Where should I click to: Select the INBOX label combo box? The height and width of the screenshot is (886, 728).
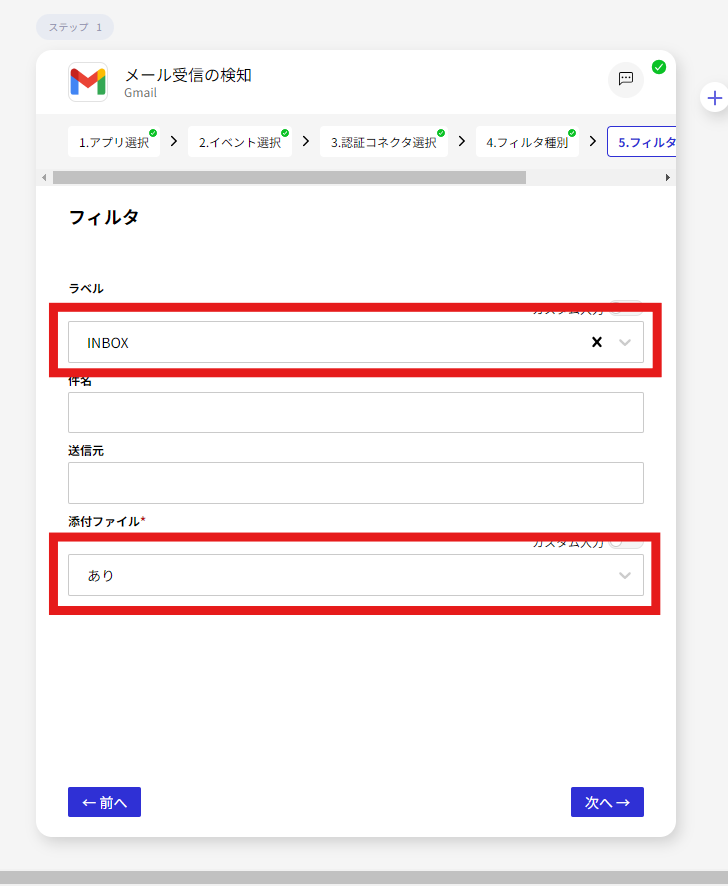click(x=356, y=342)
